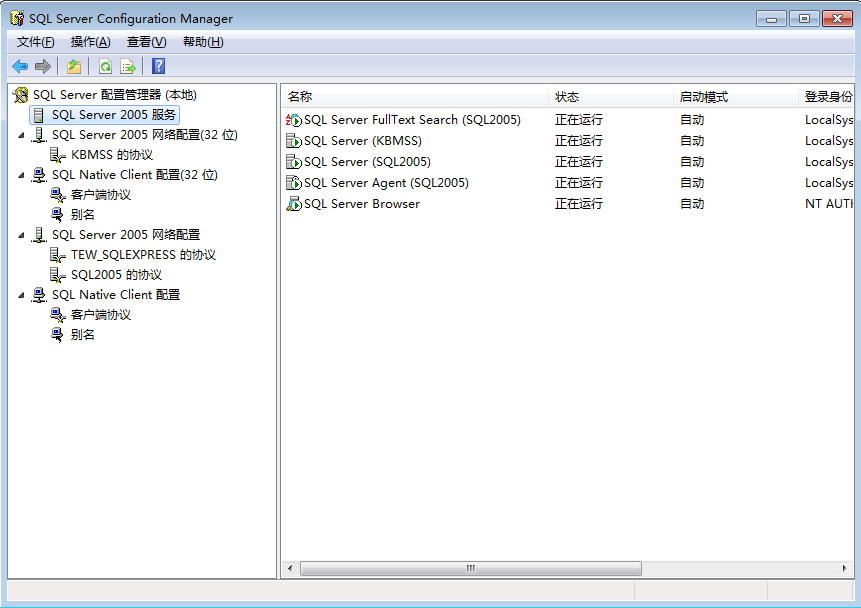Click the SQL Server Agent (SQL2005) service icon
This screenshot has width=861, height=608.
(x=294, y=182)
